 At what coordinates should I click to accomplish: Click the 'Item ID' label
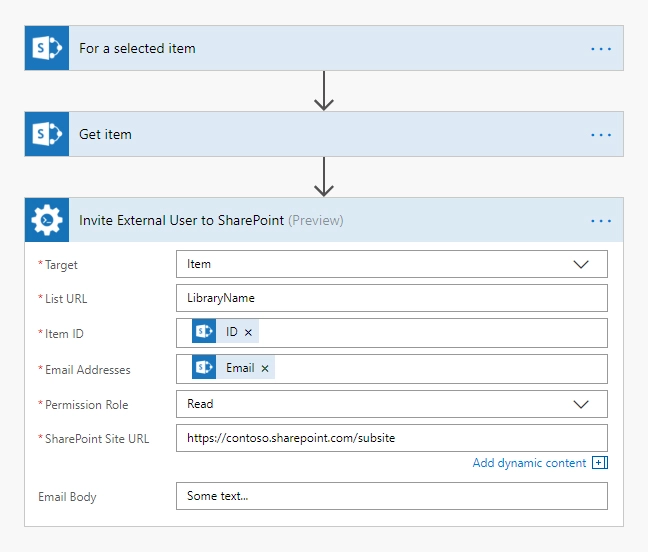tap(64, 333)
